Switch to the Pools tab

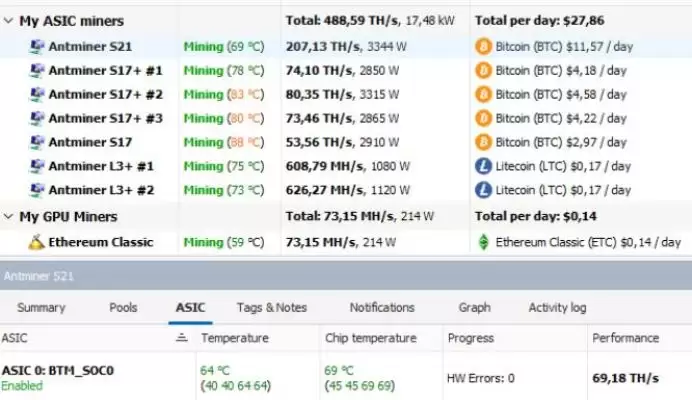(x=123, y=308)
